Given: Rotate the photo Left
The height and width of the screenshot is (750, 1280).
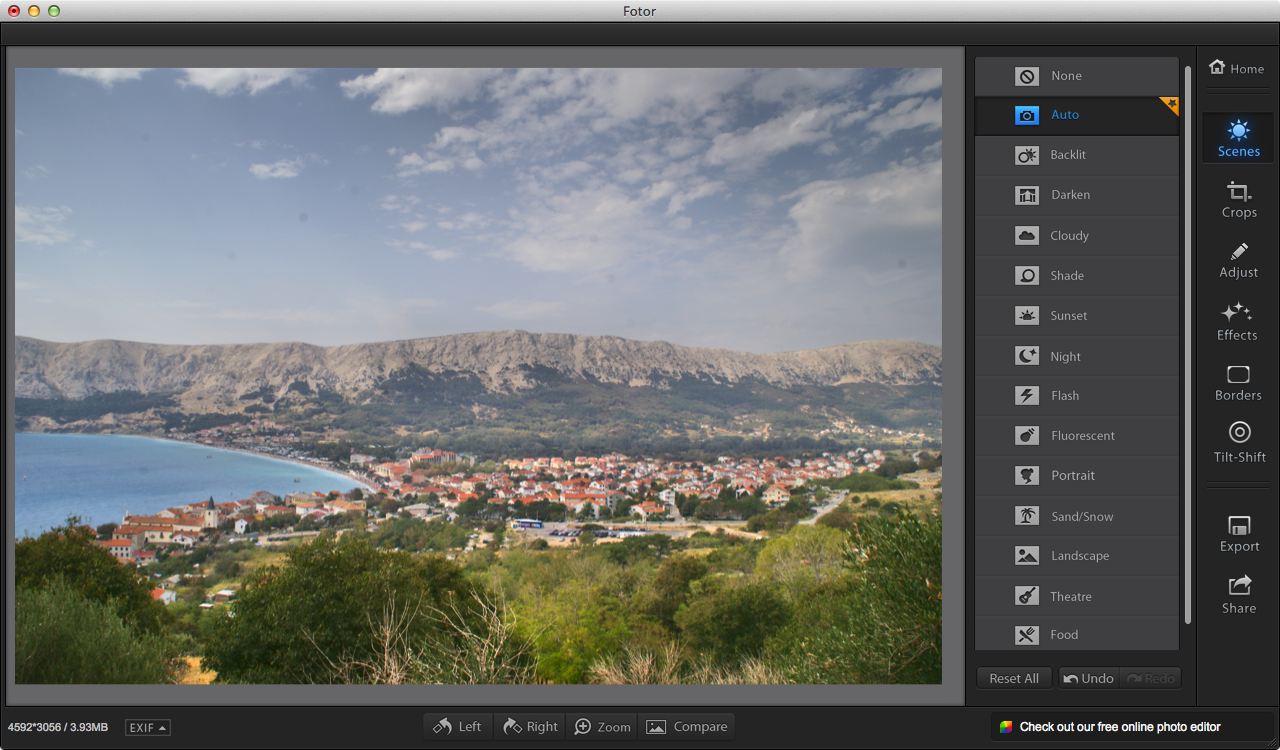Looking at the screenshot, I should [457, 727].
